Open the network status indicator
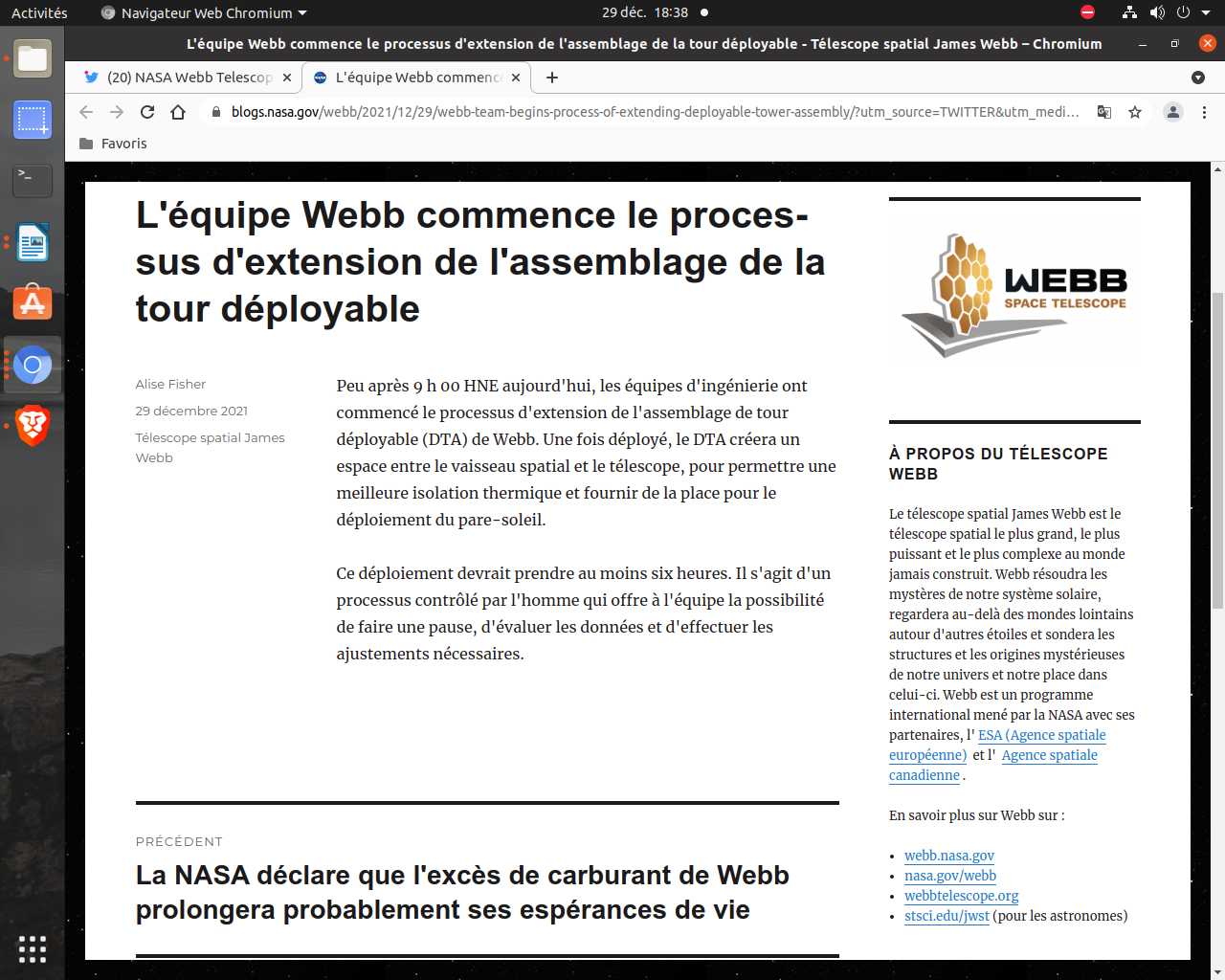This screenshot has height=980, width=1225. pyautogui.click(x=1130, y=12)
